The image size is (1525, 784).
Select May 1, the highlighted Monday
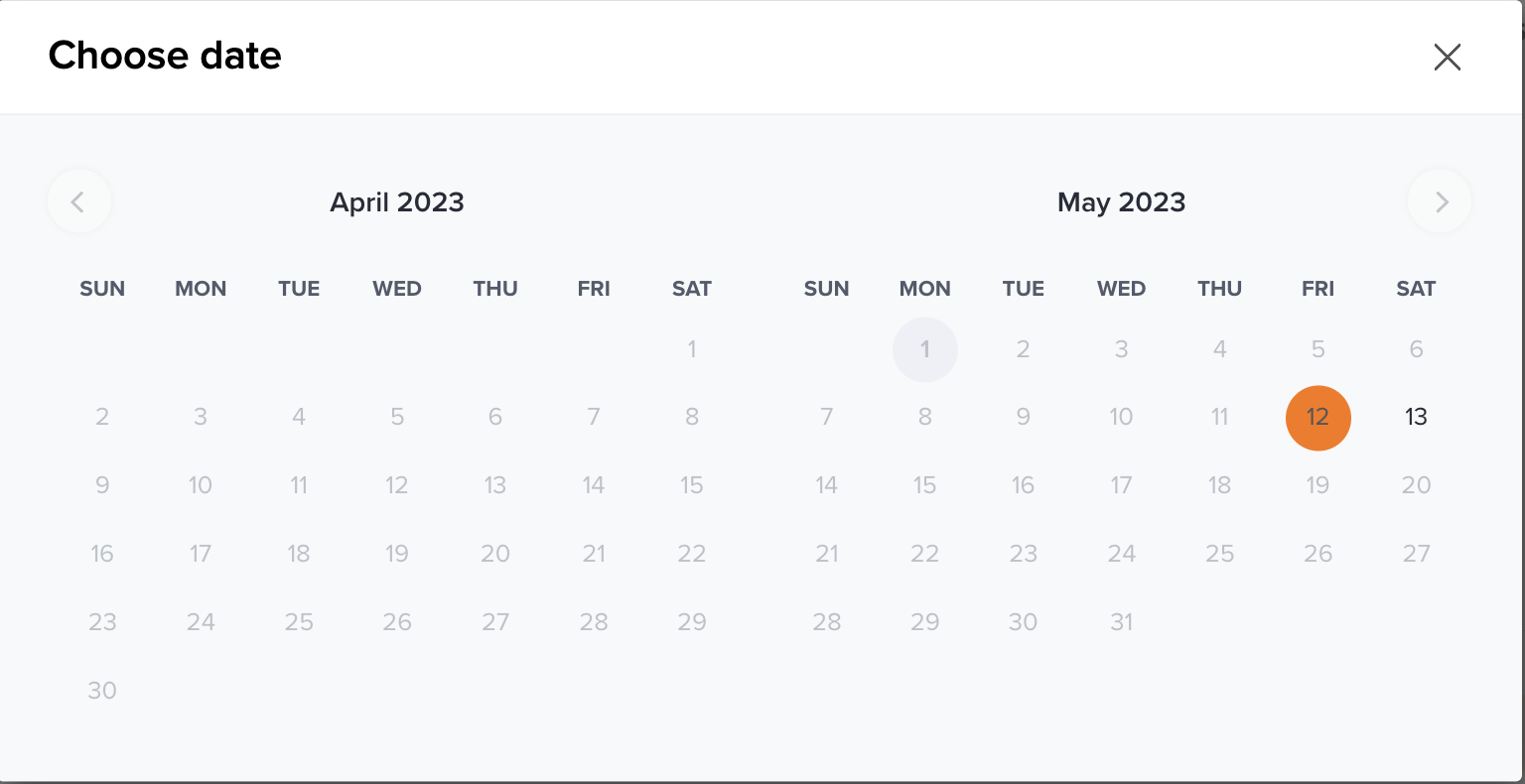[x=924, y=349]
